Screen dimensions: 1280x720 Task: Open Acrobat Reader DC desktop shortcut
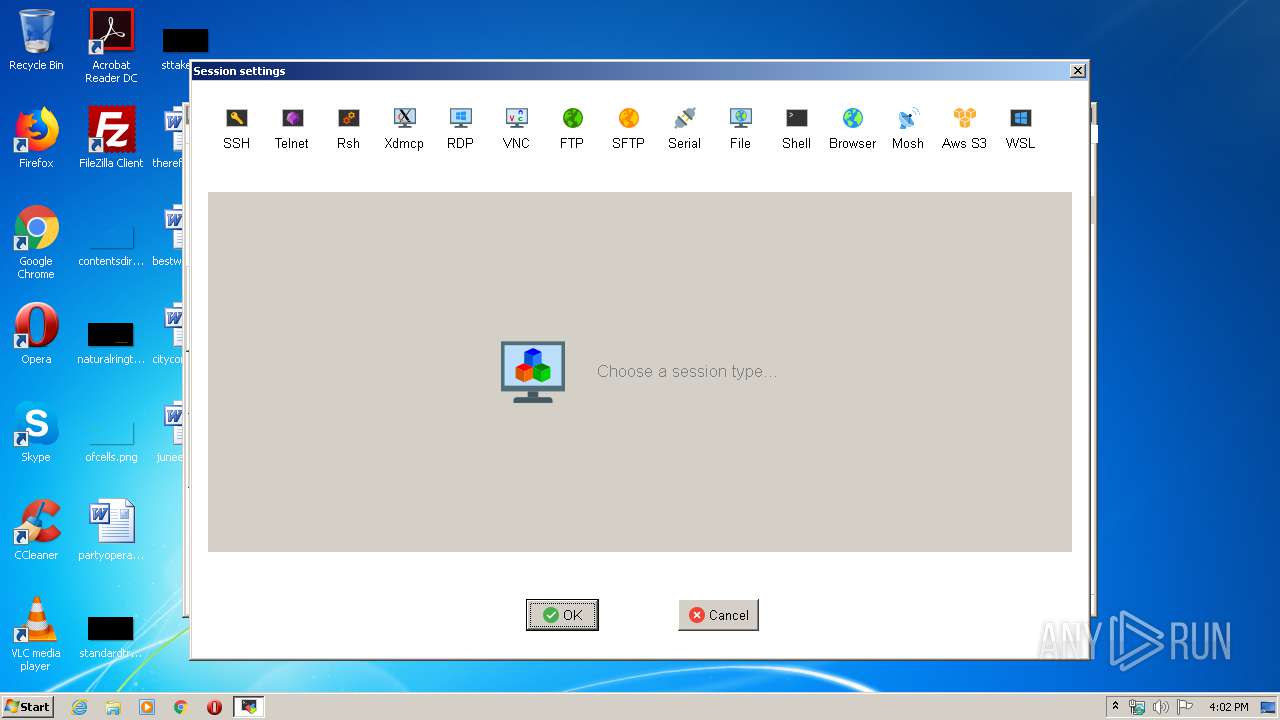(111, 46)
